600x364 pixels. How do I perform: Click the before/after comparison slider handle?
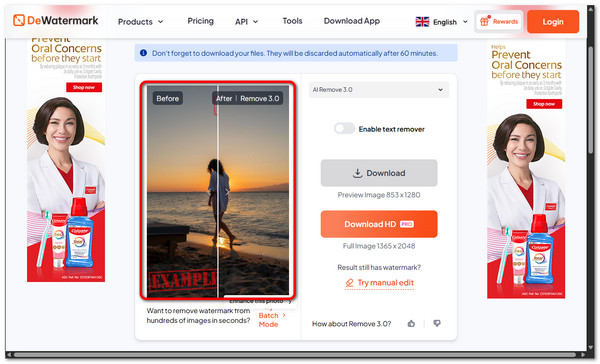[x=218, y=192]
